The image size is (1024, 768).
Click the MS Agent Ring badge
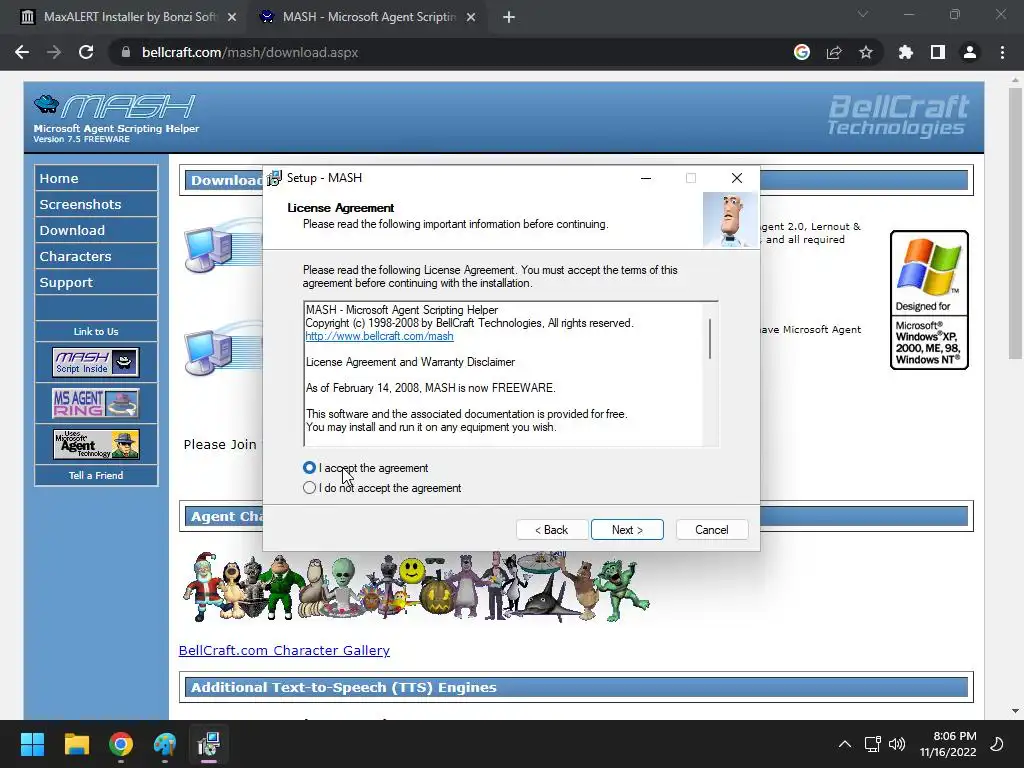click(x=96, y=403)
